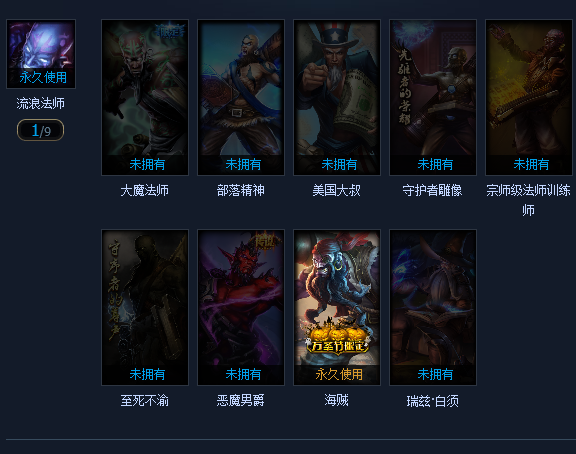Click 永久使用 label on the 海贼 skin
Screen dimensions: 576x454
[339, 374]
